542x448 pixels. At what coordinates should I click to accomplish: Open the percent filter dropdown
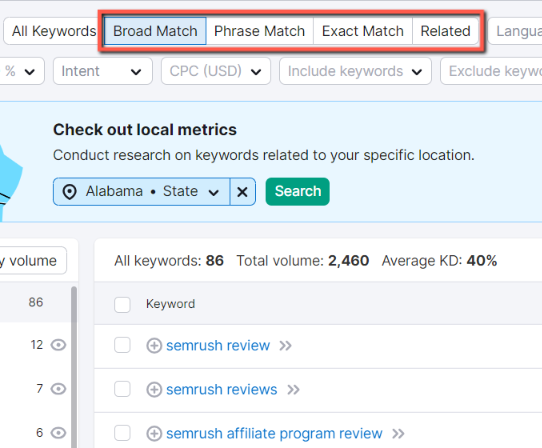22,71
